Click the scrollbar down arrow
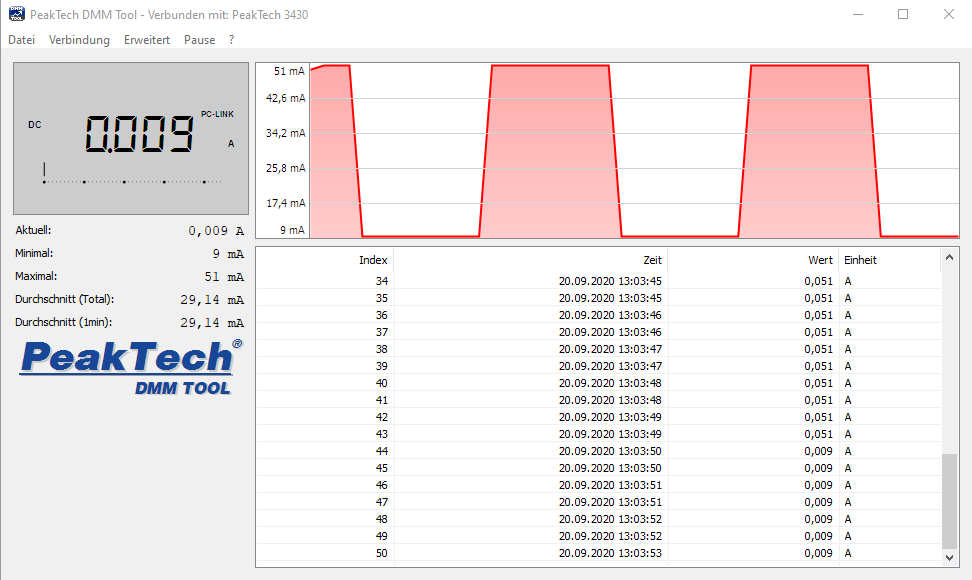 pyautogui.click(x=950, y=557)
